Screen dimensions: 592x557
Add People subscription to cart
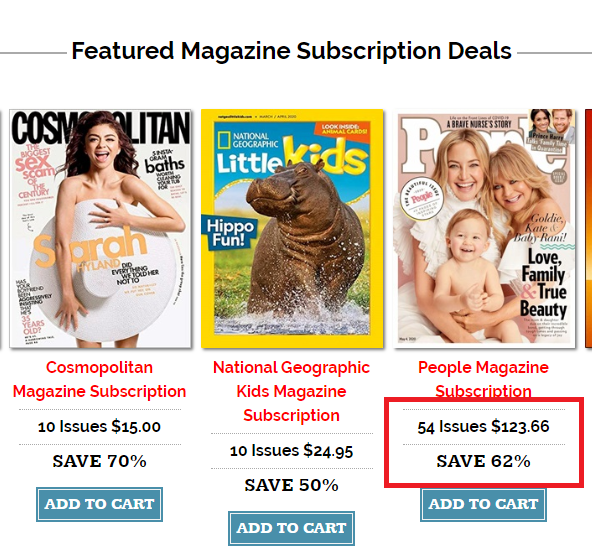click(483, 504)
